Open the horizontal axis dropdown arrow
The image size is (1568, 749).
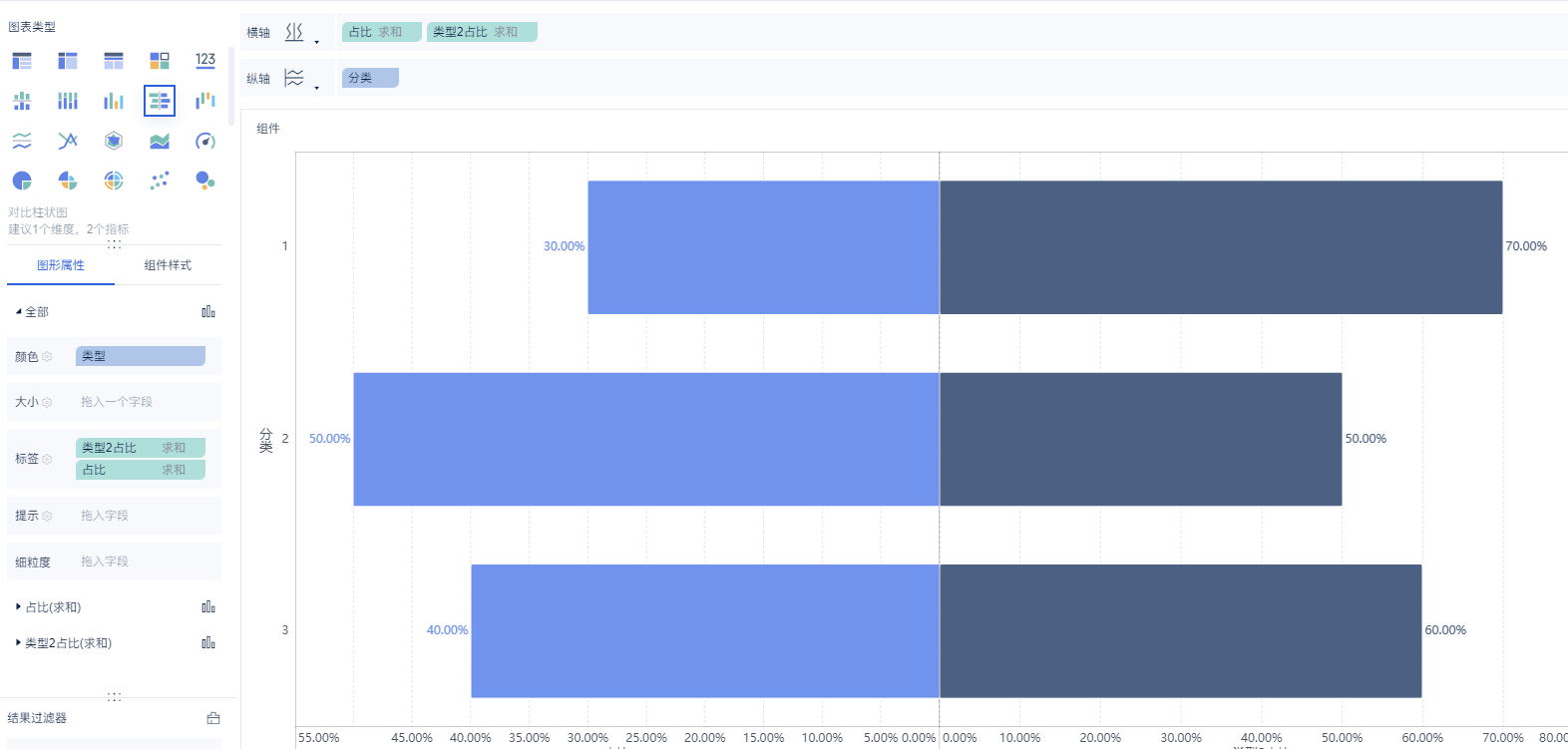tap(317, 42)
